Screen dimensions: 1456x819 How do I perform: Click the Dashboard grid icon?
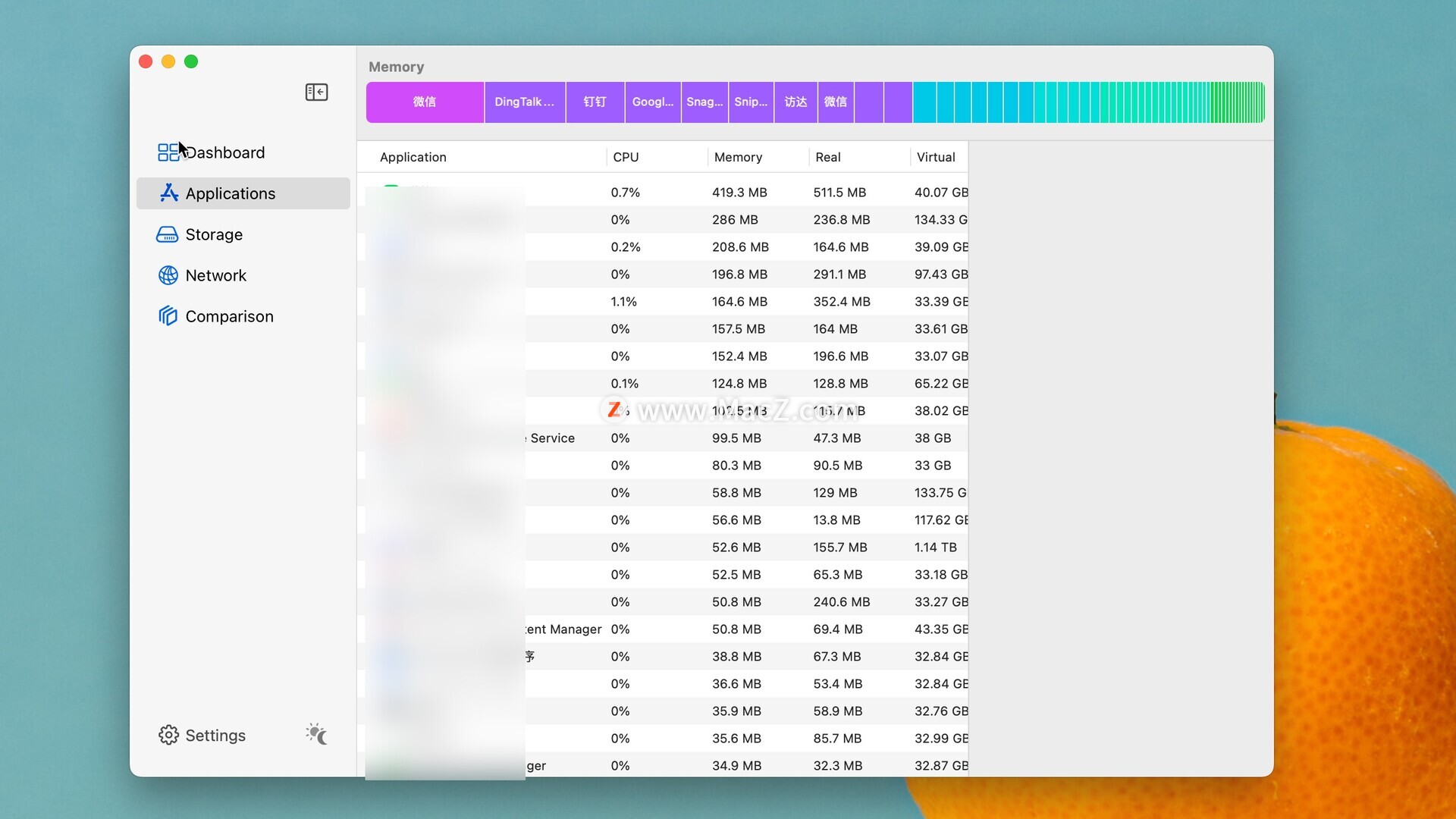(x=168, y=152)
